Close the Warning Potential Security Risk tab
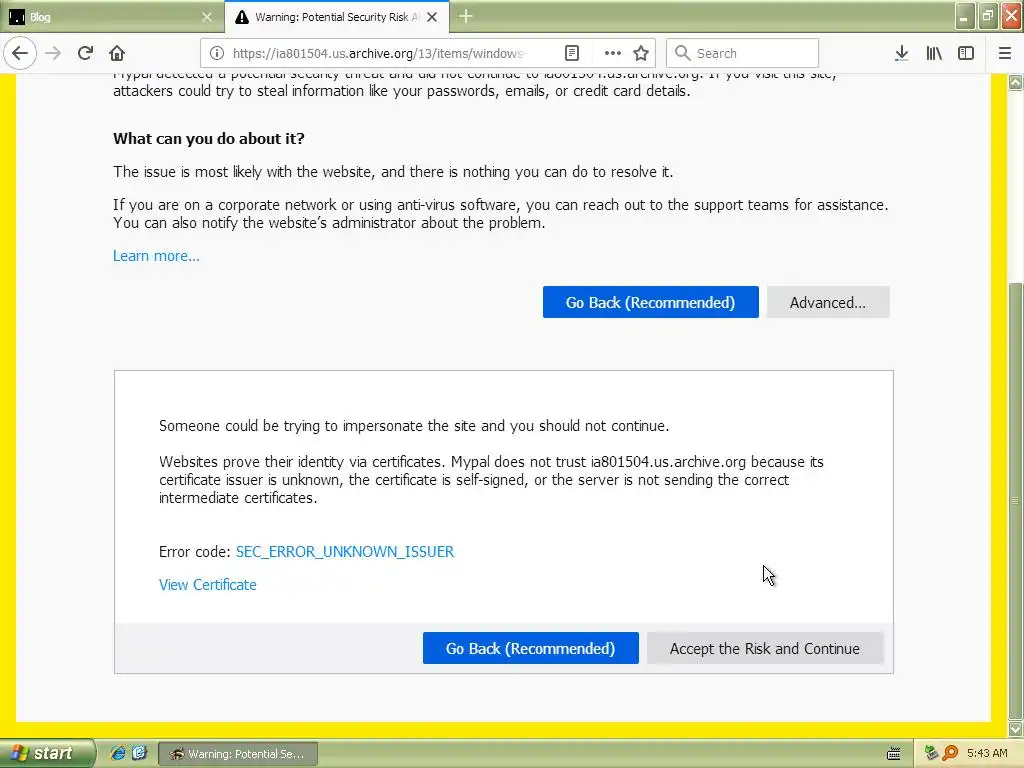1024x768 pixels. 432,17
